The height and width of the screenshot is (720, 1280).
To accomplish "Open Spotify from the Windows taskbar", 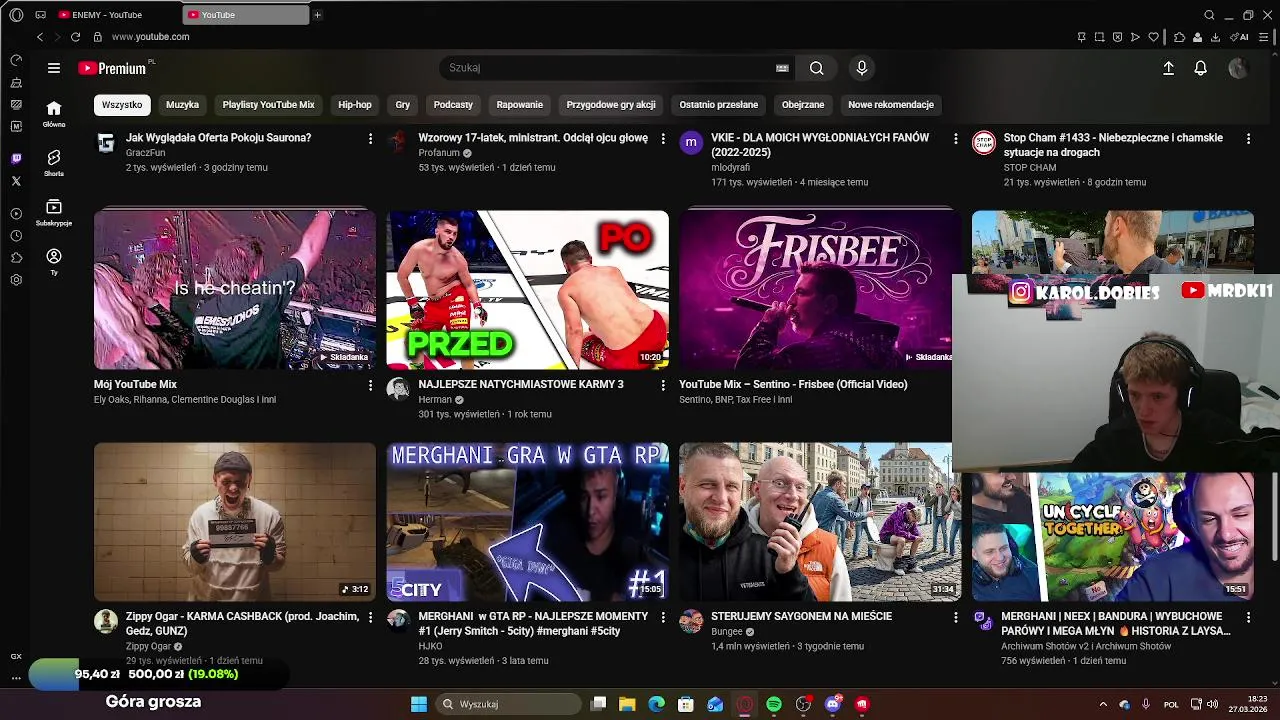I will [774, 704].
